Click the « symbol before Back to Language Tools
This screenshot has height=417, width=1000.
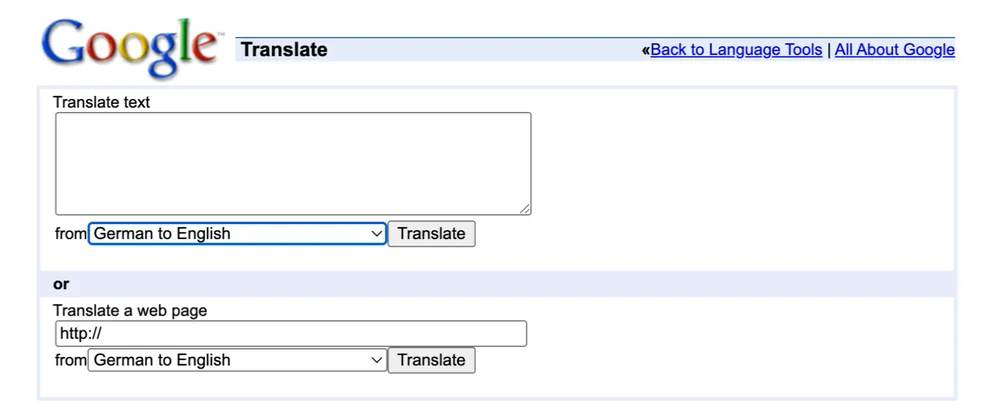tap(646, 50)
